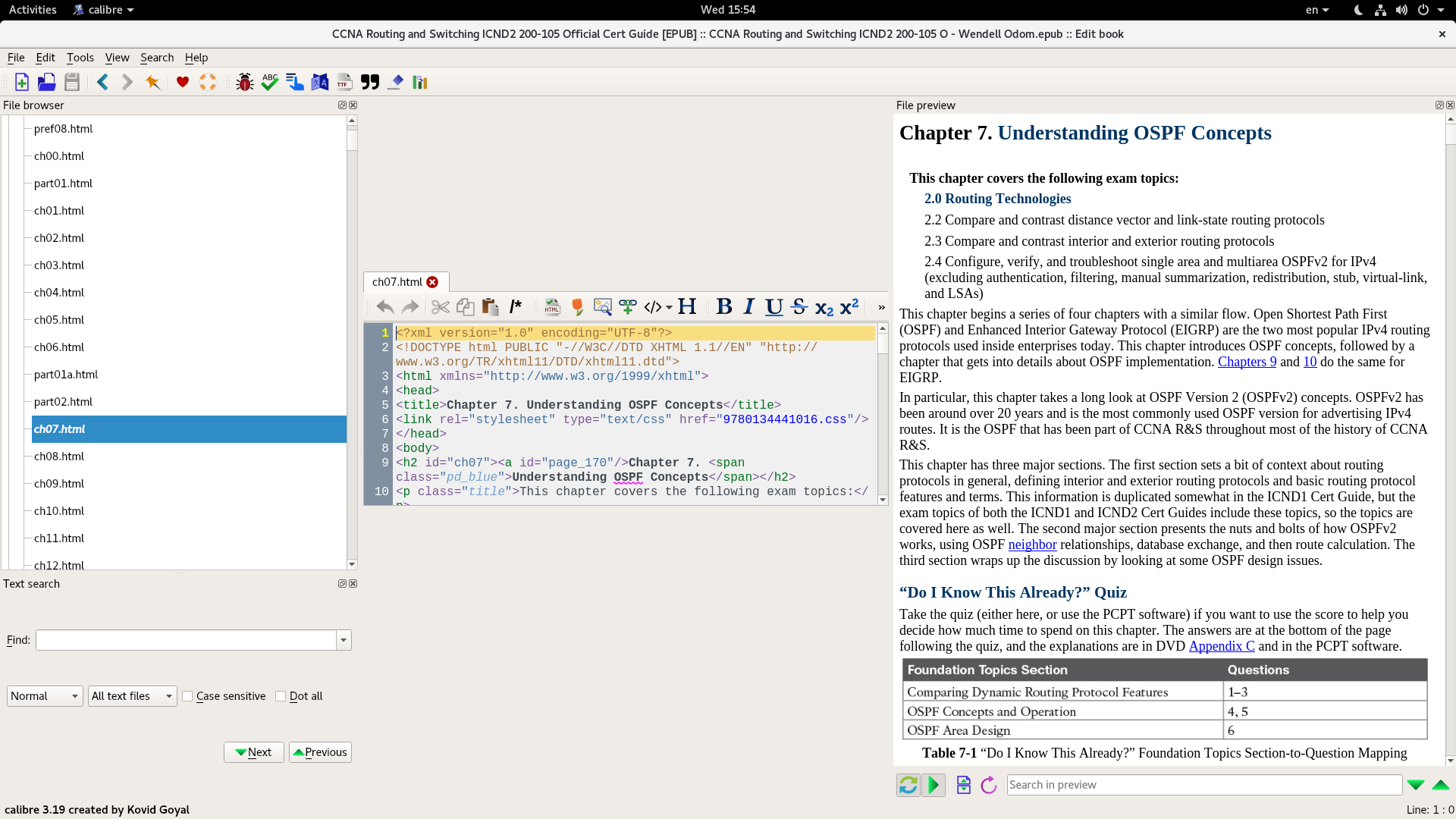The width and height of the screenshot is (1456, 819).
Task: Follow the Appendix C link in preview
Action: pyautogui.click(x=1221, y=646)
